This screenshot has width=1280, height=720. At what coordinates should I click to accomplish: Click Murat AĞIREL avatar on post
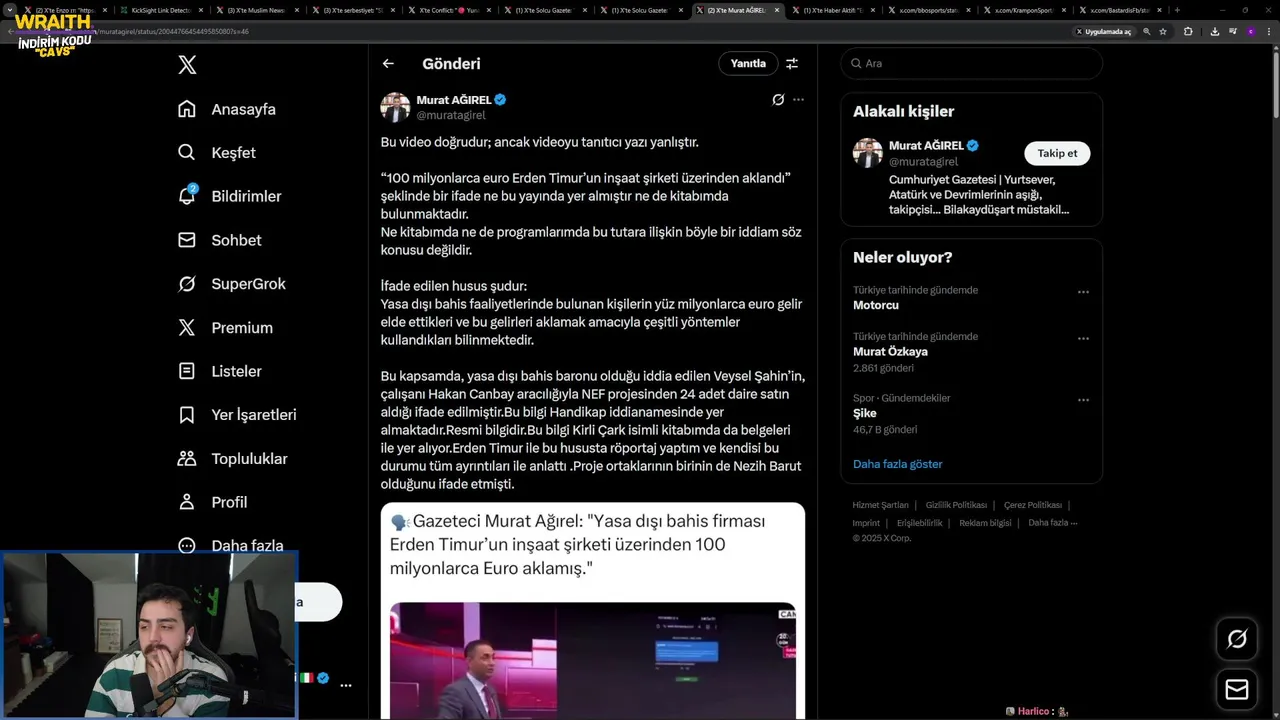[x=395, y=107]
